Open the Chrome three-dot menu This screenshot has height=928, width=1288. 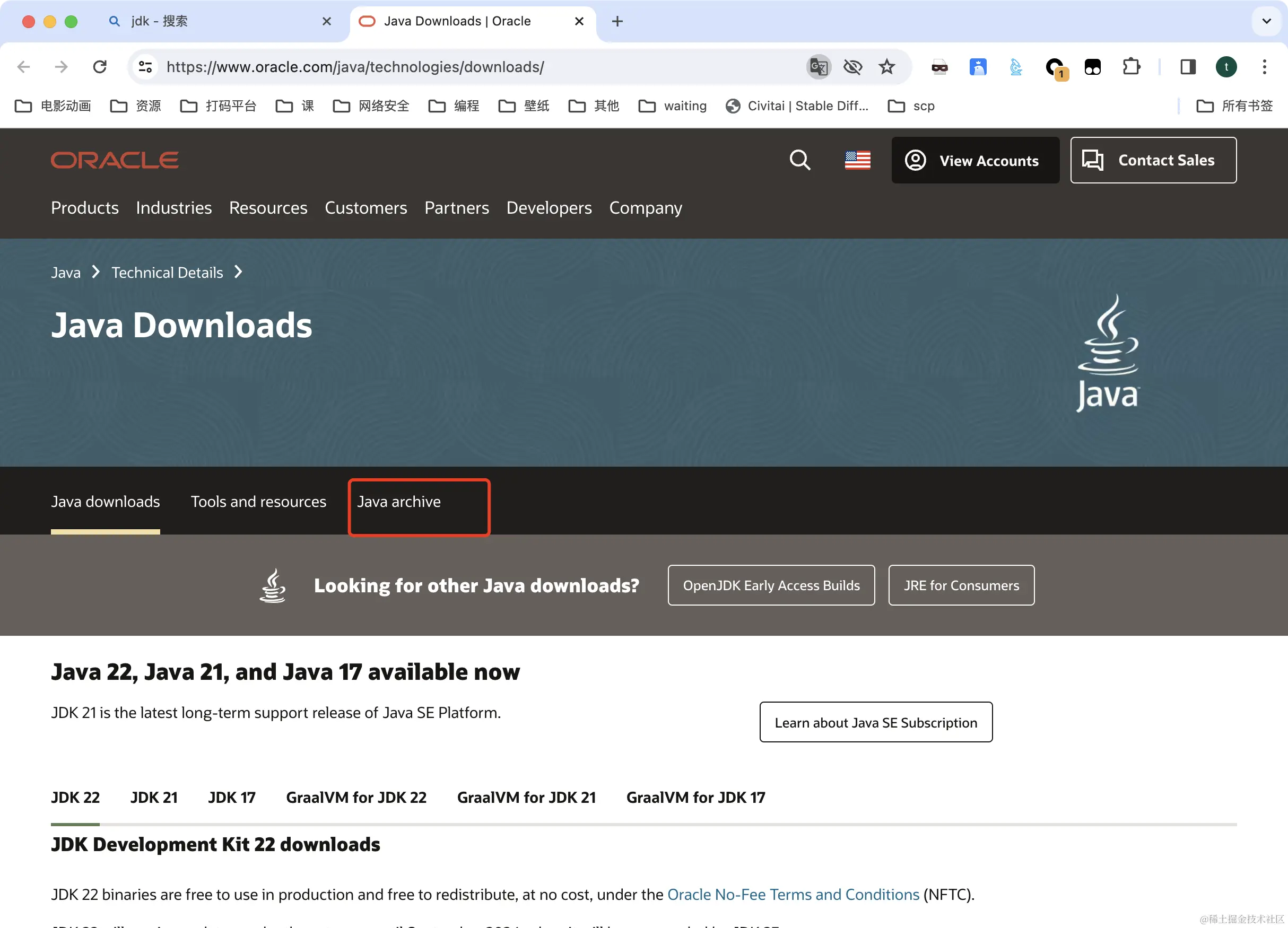(1264, 67)
